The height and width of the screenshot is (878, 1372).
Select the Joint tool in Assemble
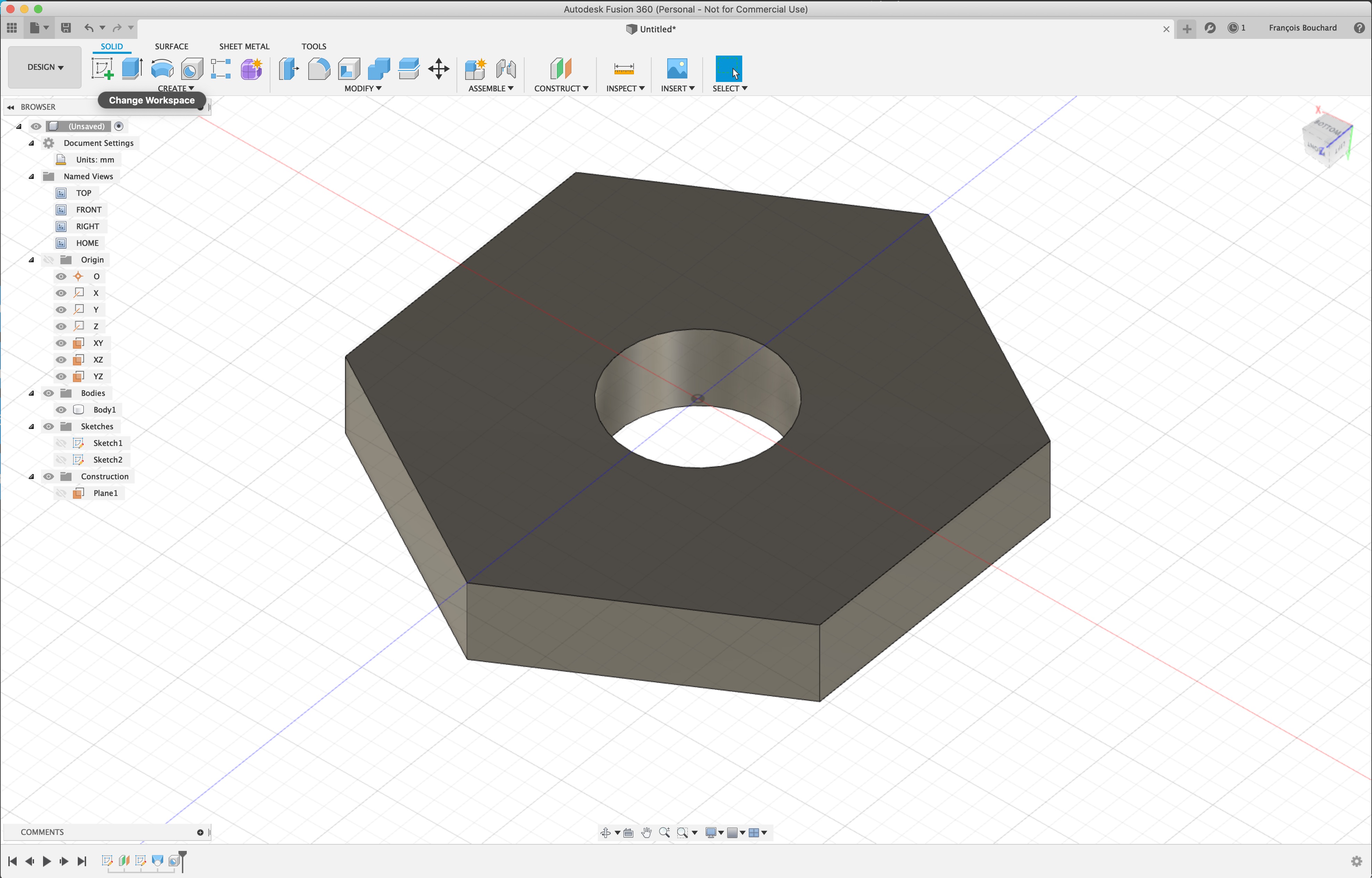pos(505,69)
